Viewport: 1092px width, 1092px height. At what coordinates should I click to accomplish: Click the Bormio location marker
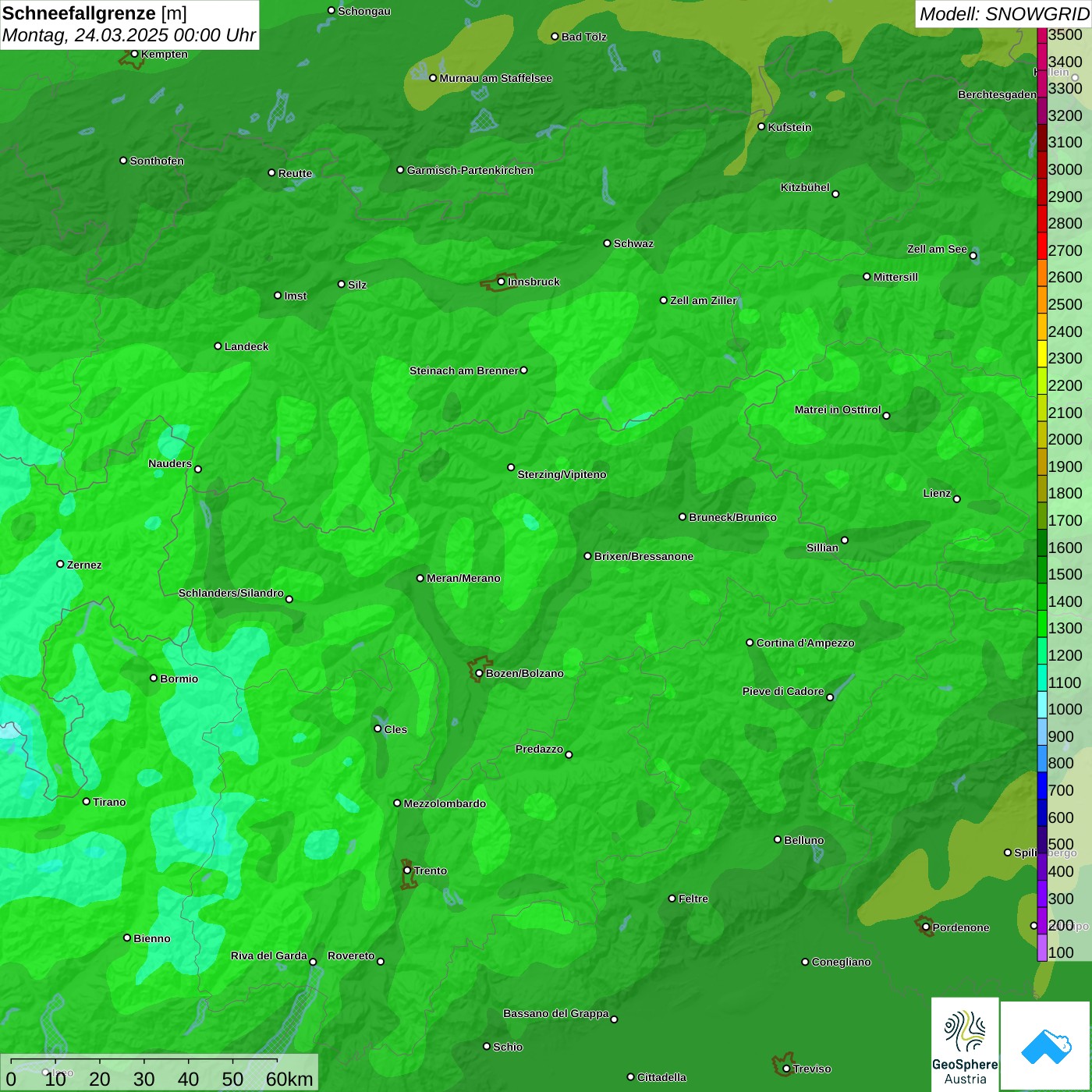tap(154, 678)
